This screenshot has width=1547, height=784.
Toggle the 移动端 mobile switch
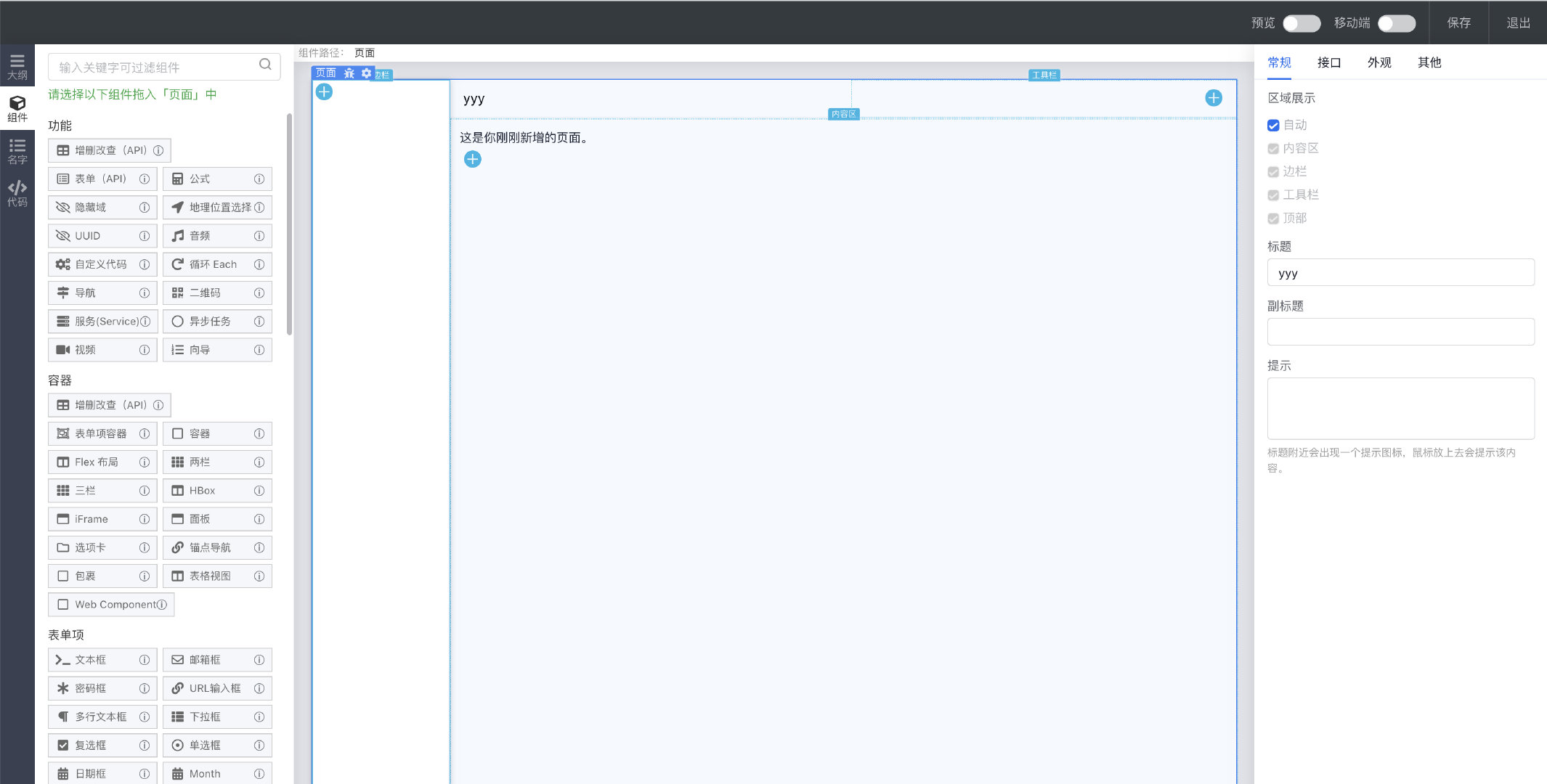point(1396,23)
